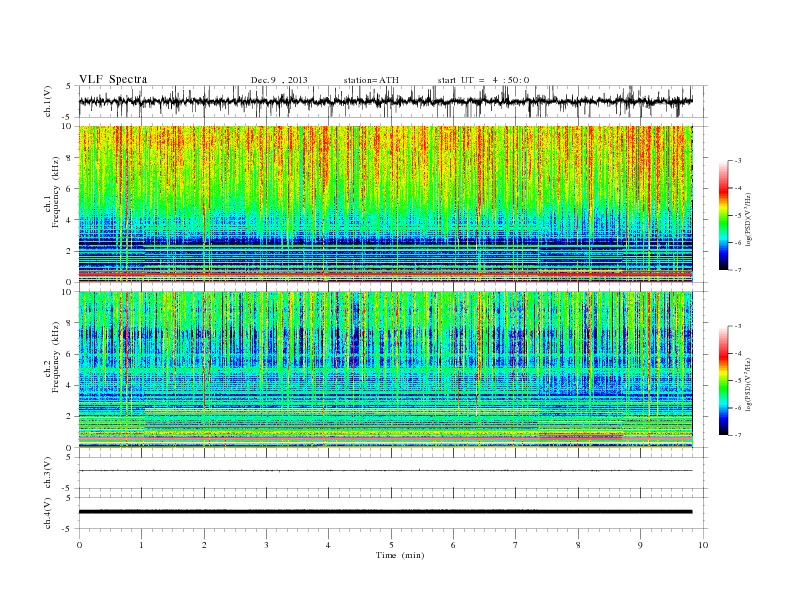Click the "ch.2 Frequency (kHz)" axis label

tap(52, 370)
